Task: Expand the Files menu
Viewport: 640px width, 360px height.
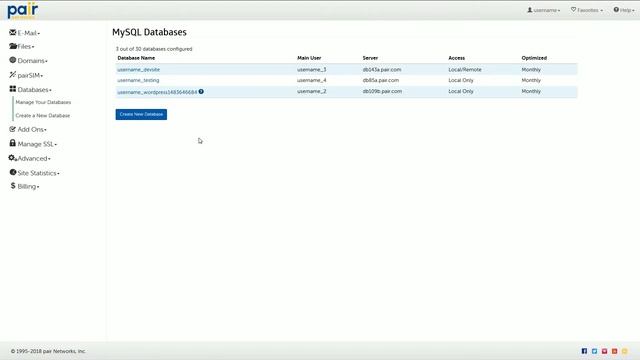Action: [25, 47]
